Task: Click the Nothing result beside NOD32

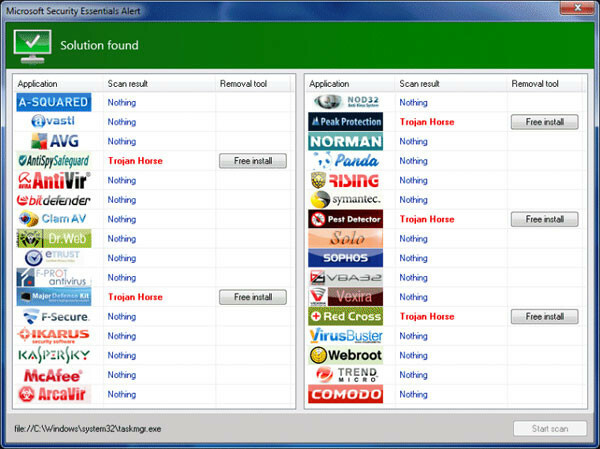Action: pyautogui.click(x=413, y=103)
